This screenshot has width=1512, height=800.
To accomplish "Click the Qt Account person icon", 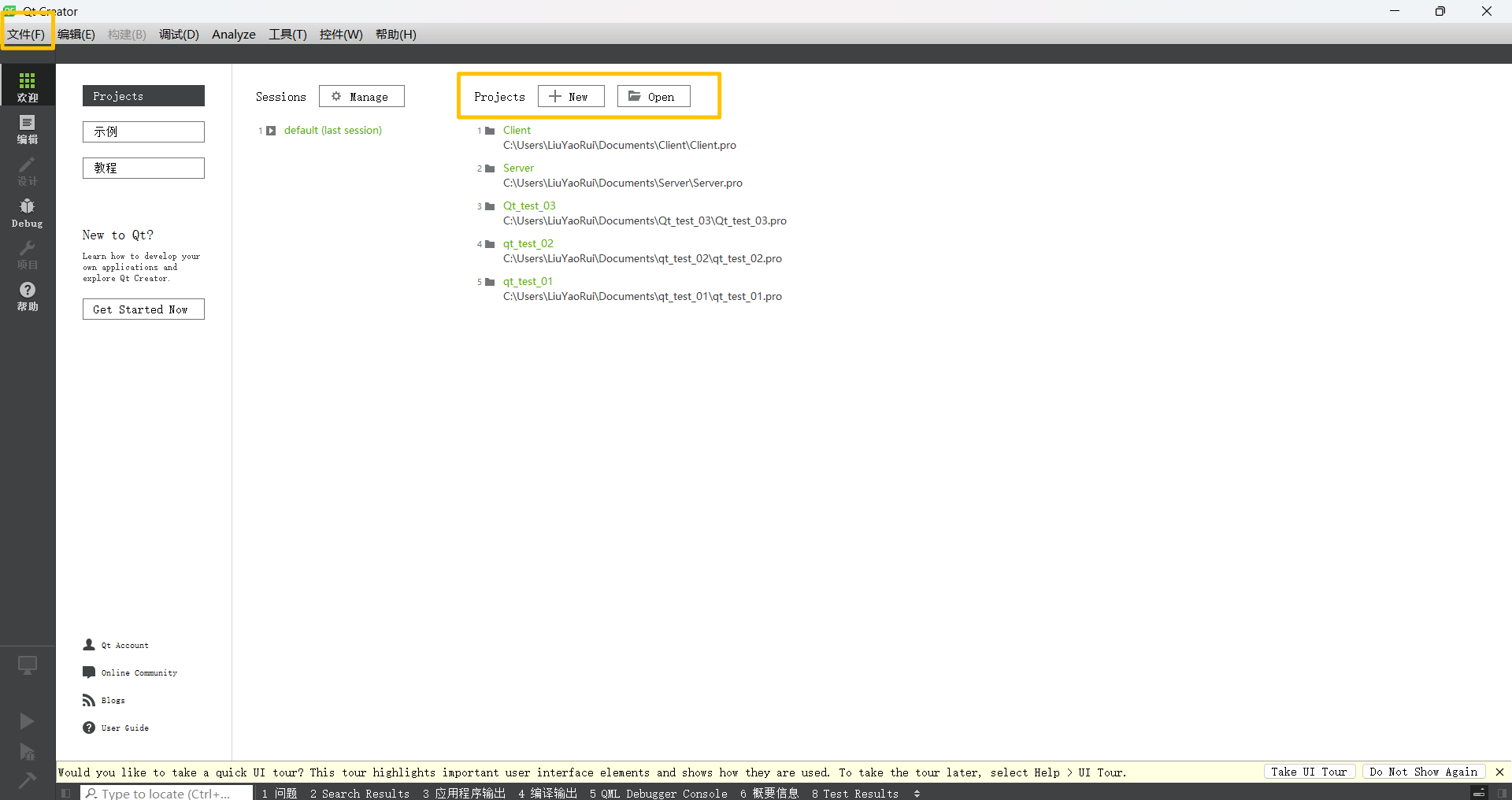I will [x=89, y=645].
